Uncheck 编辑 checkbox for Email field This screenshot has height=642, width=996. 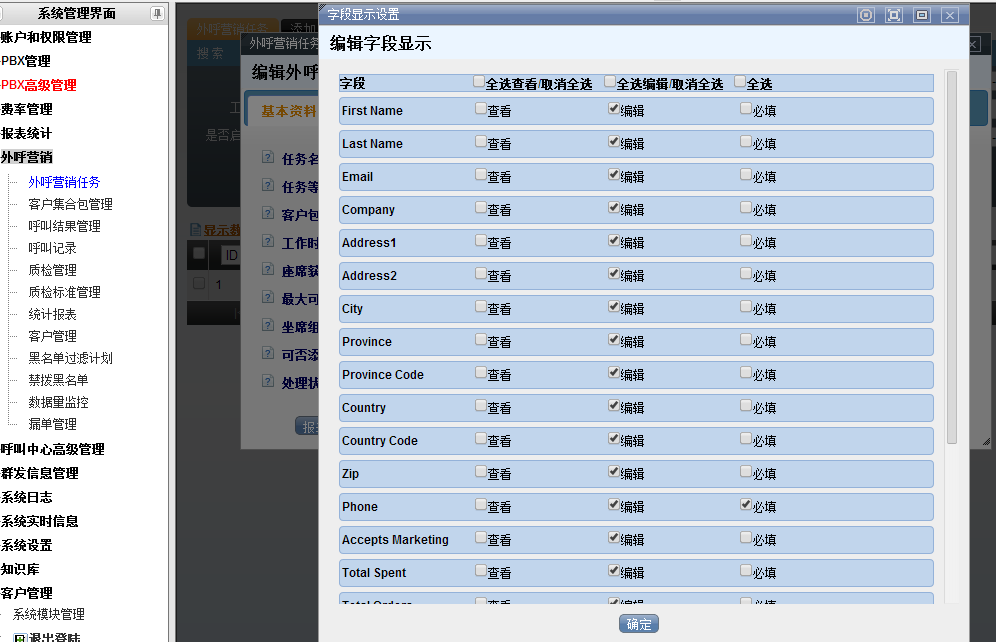tap(614, 175)
